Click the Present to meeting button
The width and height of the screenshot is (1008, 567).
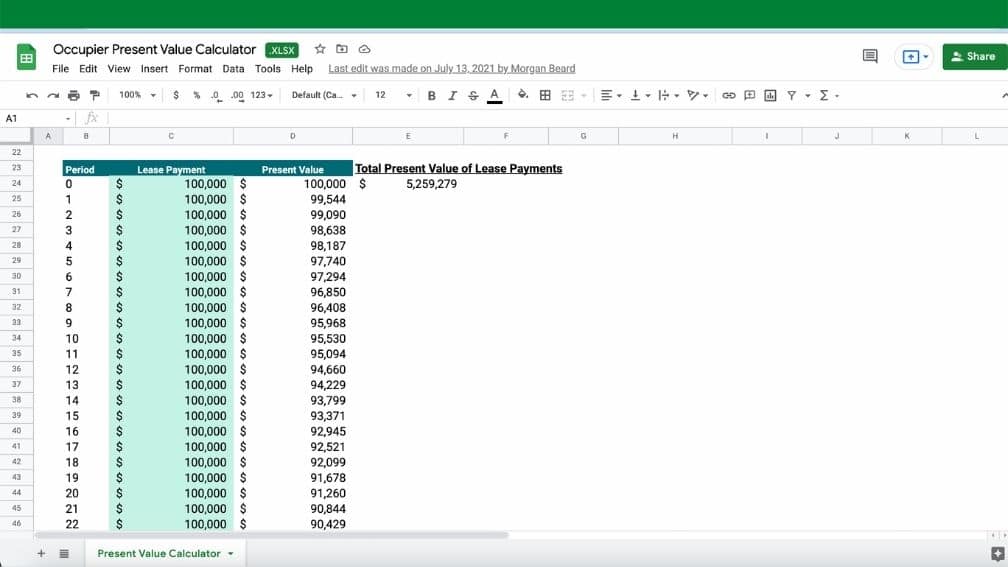click(914, 57)
